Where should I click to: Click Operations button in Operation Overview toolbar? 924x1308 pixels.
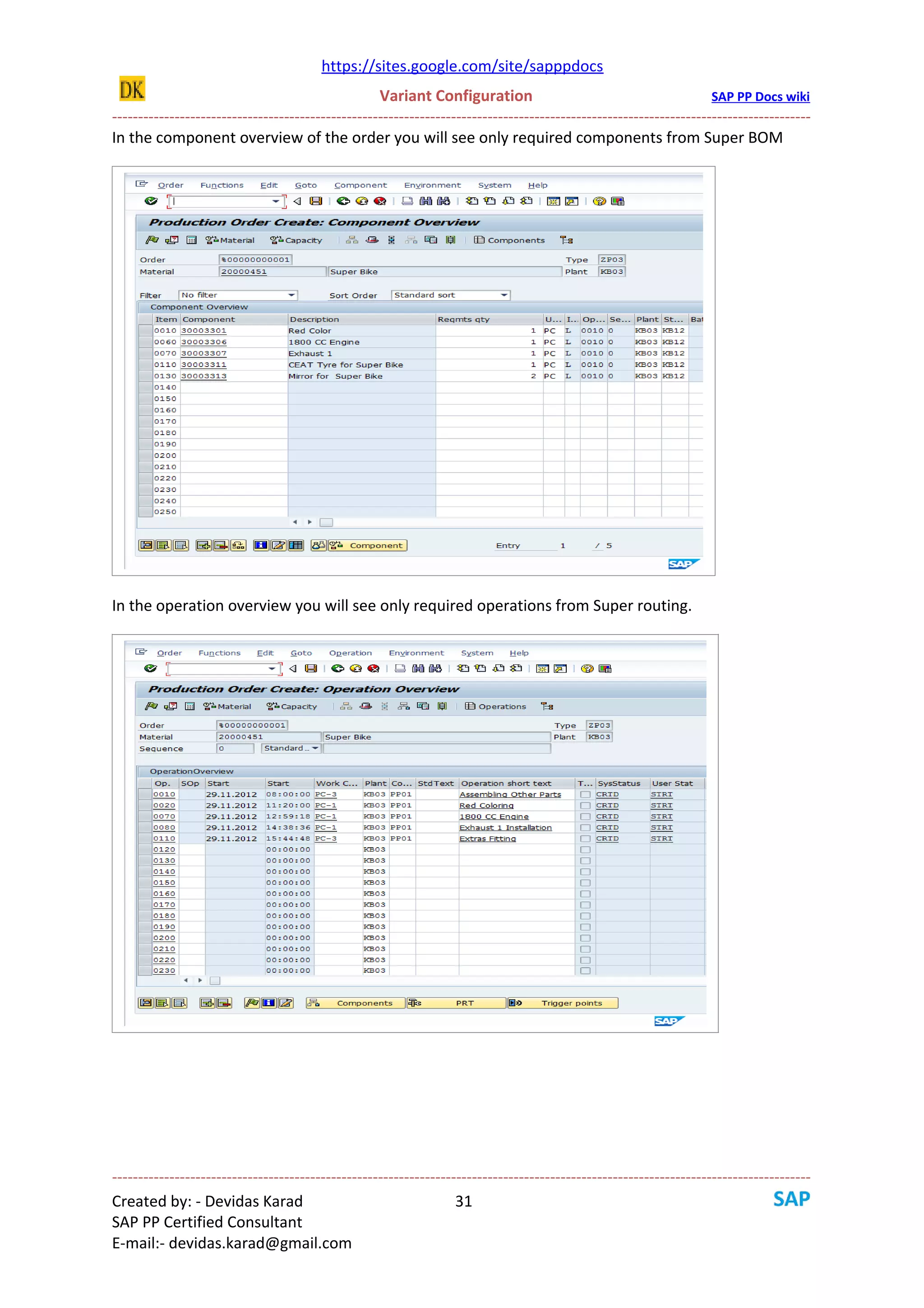coord(496,706)
